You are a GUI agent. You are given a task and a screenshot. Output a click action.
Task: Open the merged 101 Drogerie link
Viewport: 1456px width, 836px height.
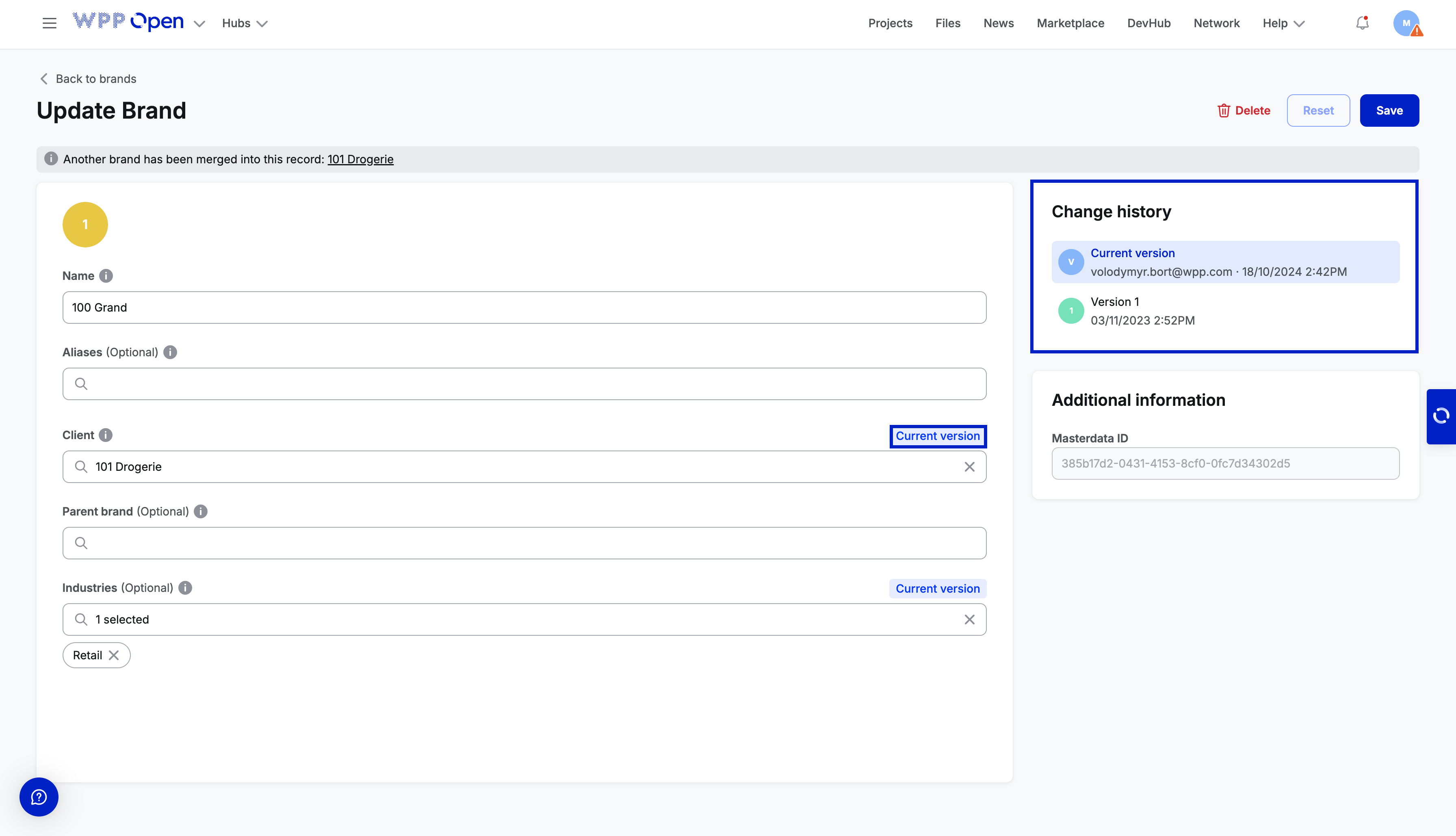point(360,159)
